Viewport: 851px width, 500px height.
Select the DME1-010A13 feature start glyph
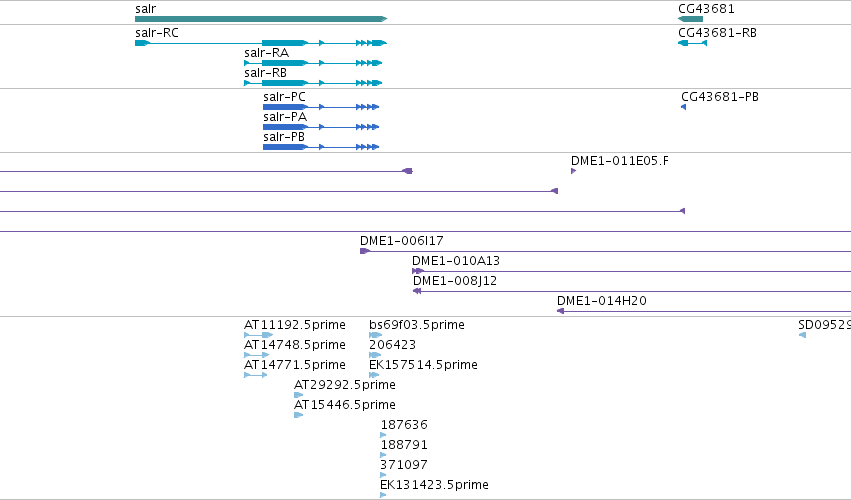pyautogui.click(x=417, y=271)
